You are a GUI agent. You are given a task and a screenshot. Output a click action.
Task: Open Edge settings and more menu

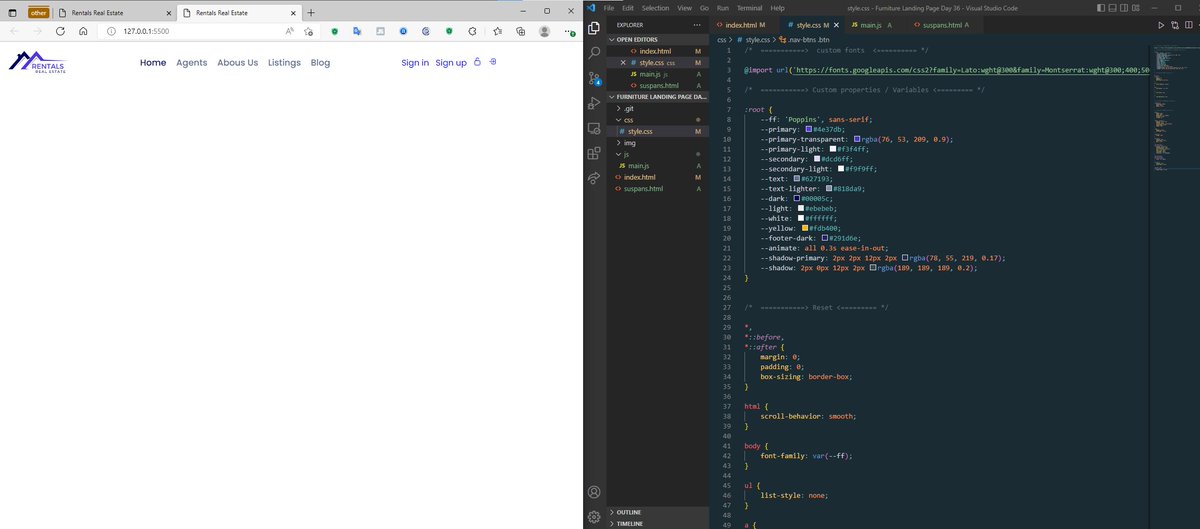pyautogui.click(x=568, y=32)
